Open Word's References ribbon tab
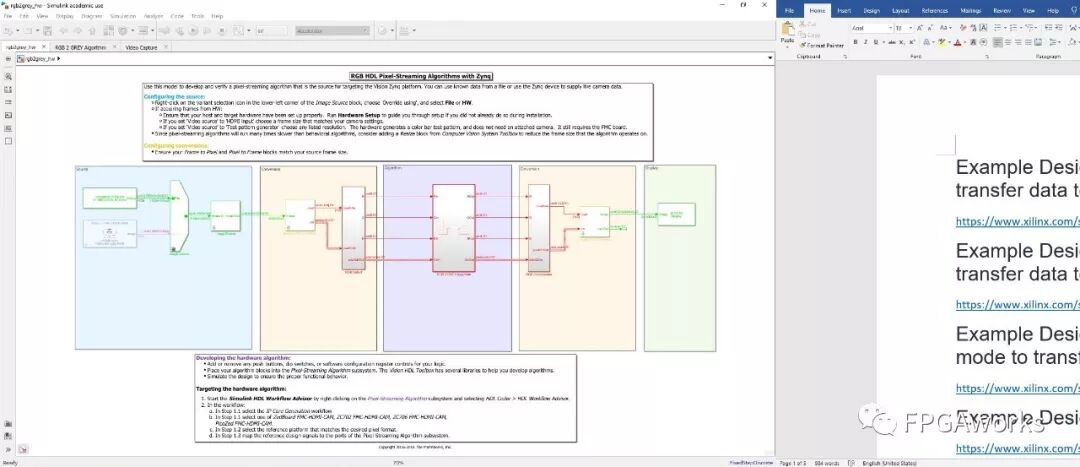Screen dimensions: 1080x467 tap(934, 10)
